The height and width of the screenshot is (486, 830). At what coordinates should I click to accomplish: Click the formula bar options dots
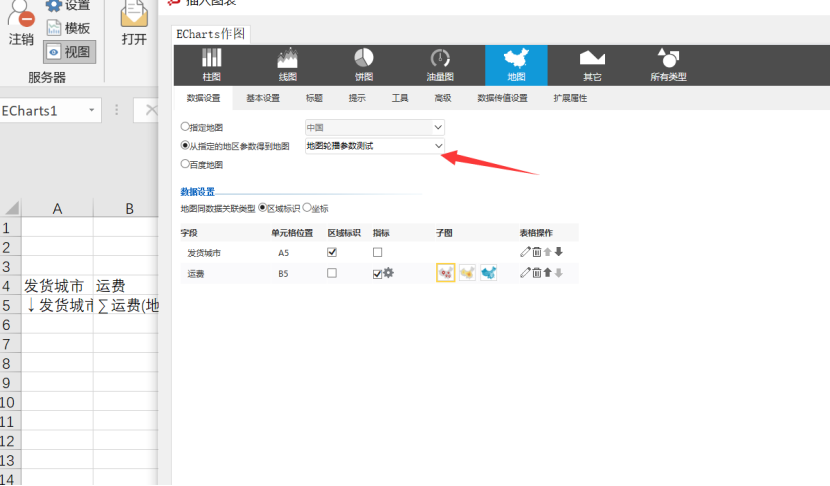click(116, 110)
